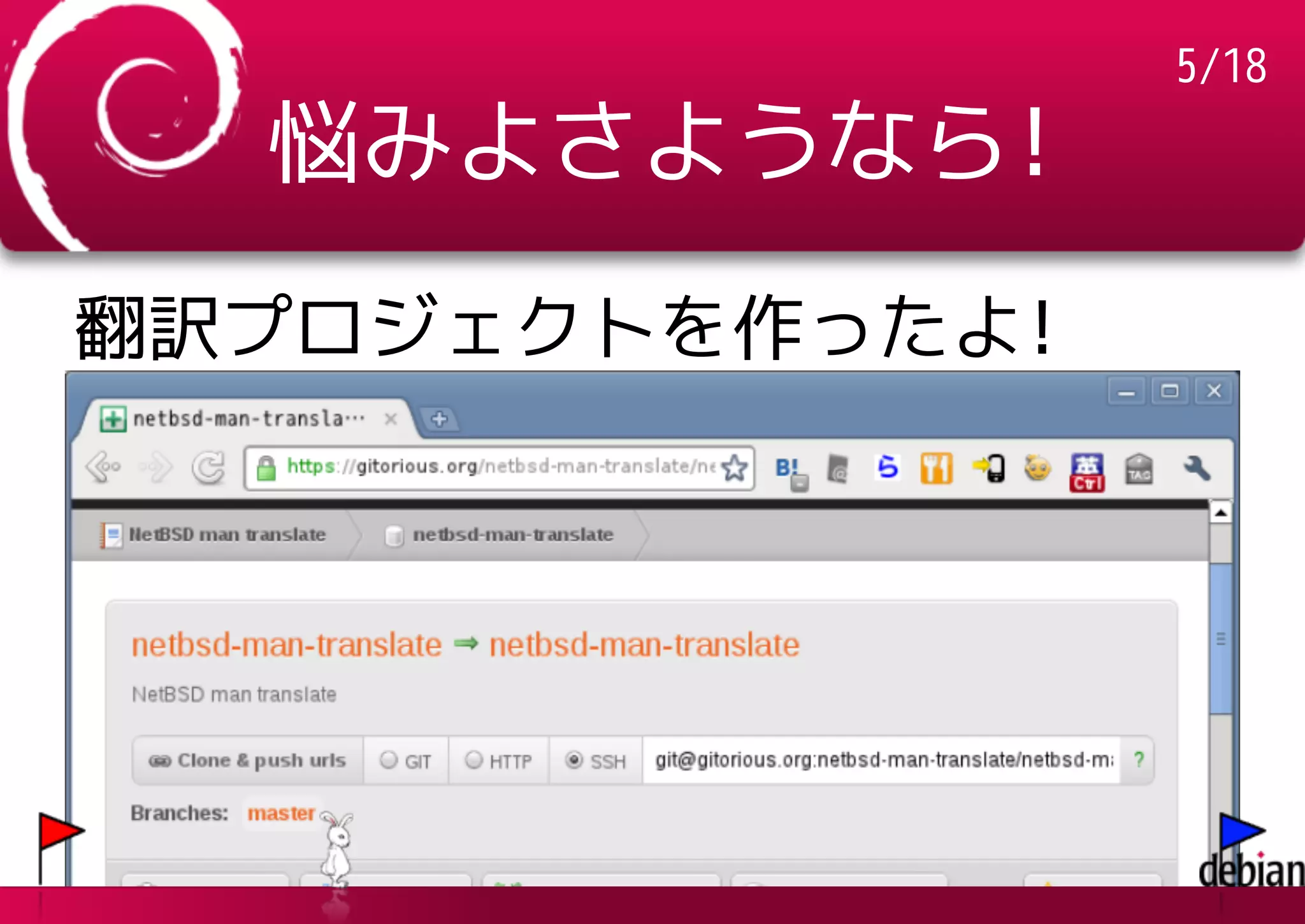The width and height of the screenshot is (1305, 924).
Task: Click the repository cylinder breadcrumb icon
Action: (394, 535)
